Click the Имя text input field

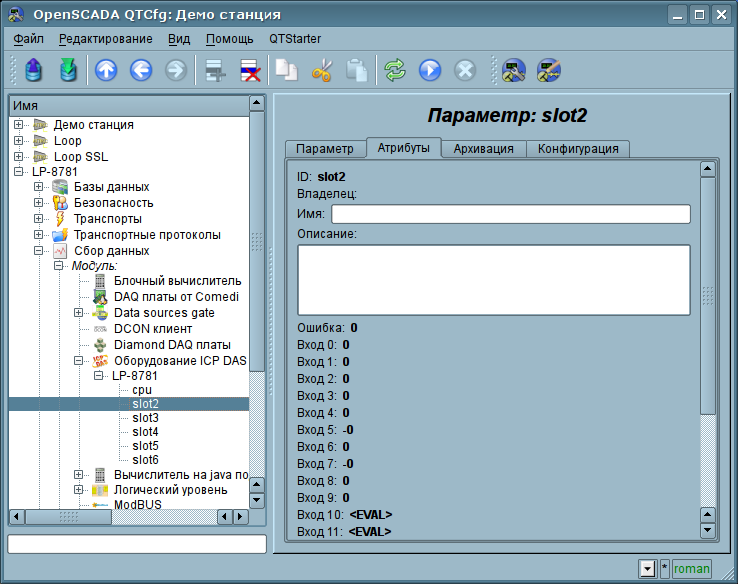[x=510, y=214]
